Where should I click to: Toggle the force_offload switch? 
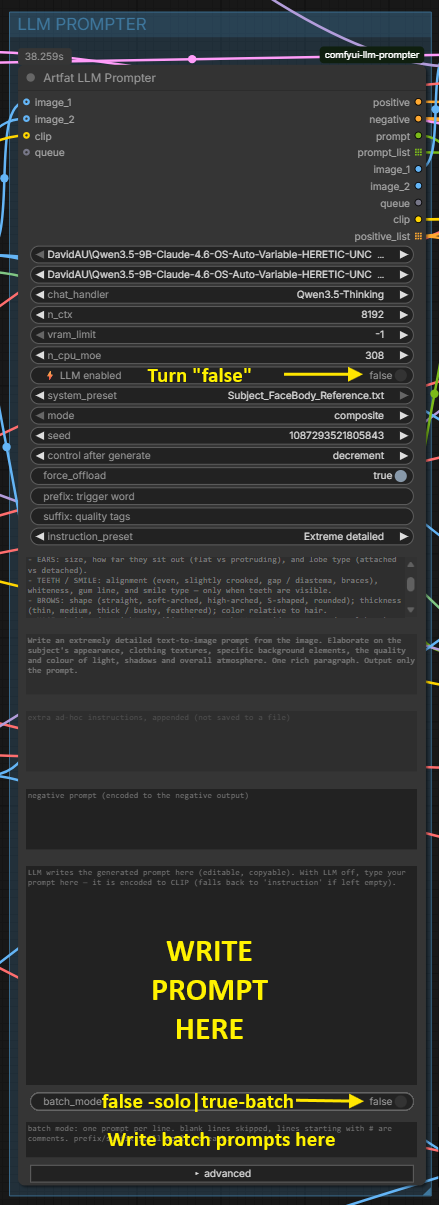pyautogui.click(x=401, y=476)
